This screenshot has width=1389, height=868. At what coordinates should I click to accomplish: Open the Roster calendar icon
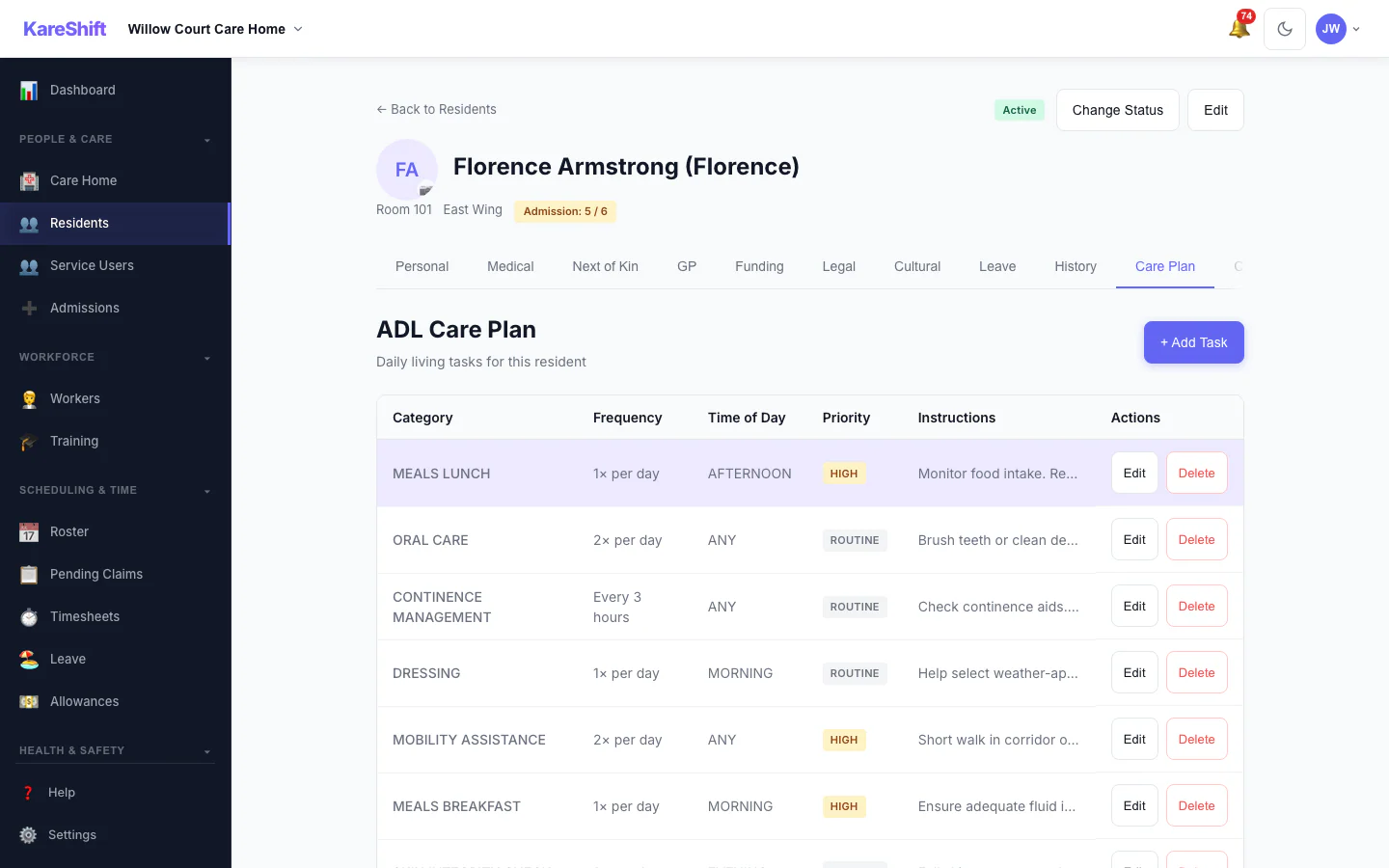click(x=29, y=532)
